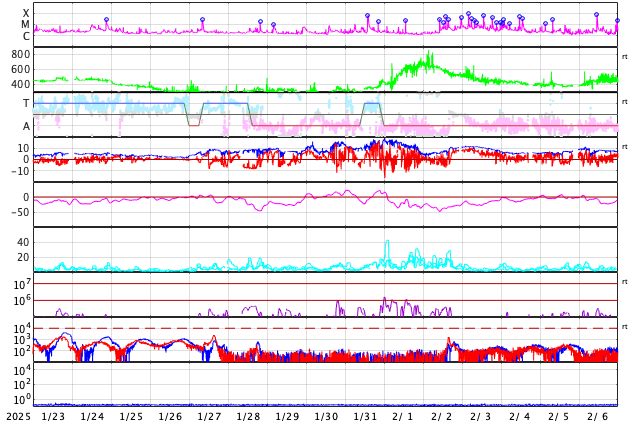Screen dimensions: 634x424
Task: Select the 800 axis label
Action: coord(21,54)
